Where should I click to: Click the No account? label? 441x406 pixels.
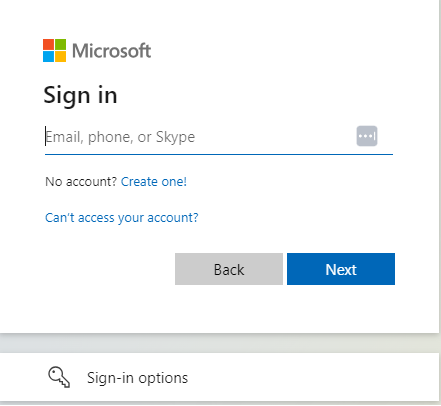point(81,182)
